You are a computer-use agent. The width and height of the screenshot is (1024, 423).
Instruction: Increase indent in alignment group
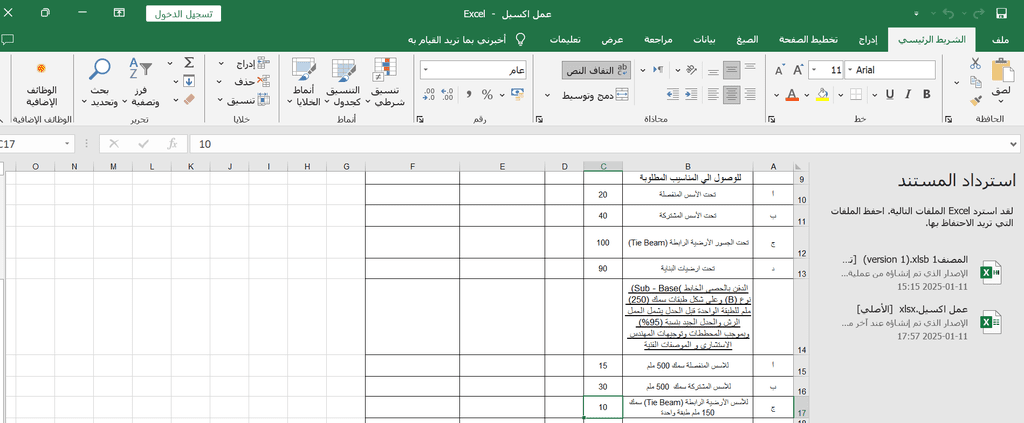tap(674, 95)
